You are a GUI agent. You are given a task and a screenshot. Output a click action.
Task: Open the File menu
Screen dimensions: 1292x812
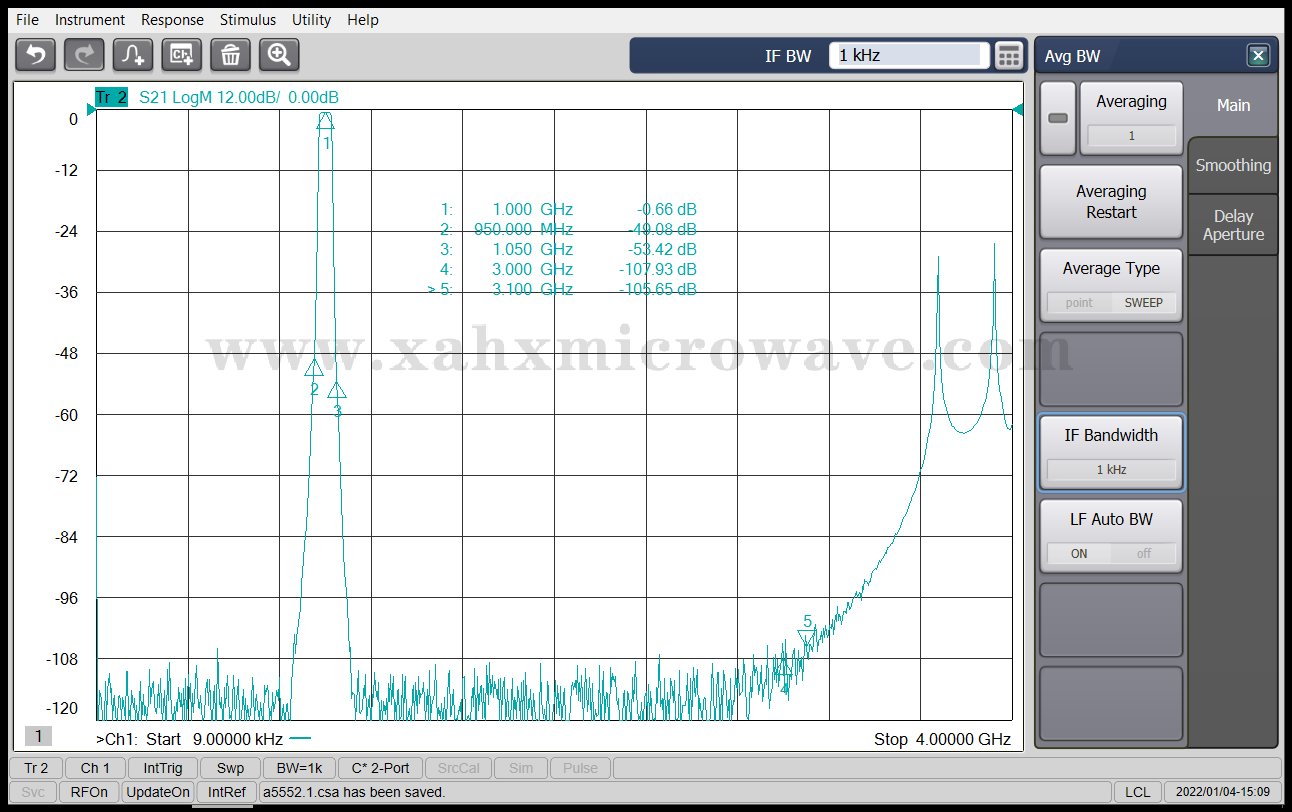(27, 19)
